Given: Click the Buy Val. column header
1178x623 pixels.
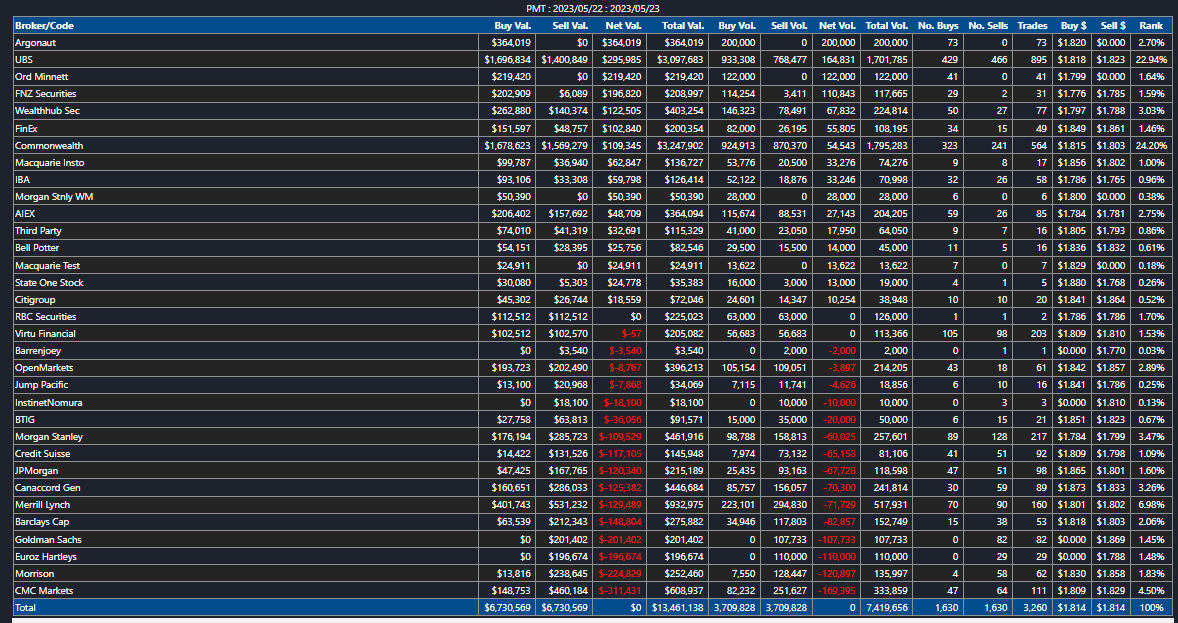Looking at the screenshot, I should 512,26.
